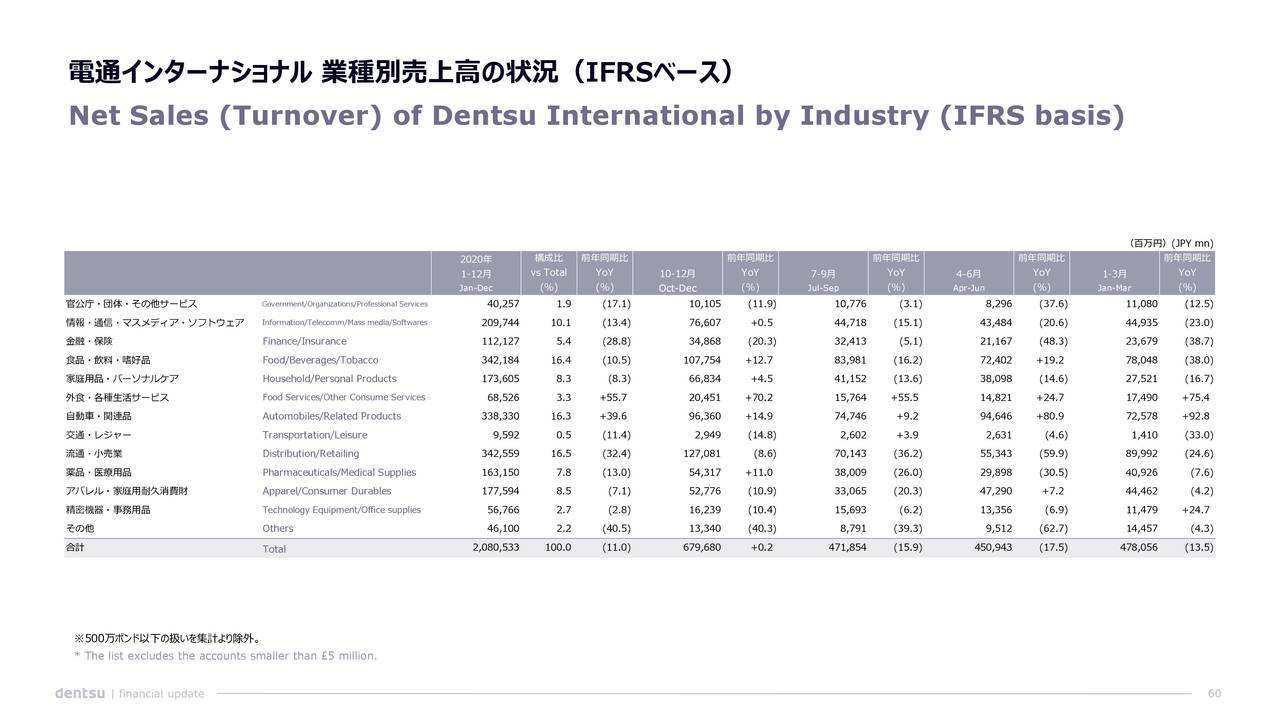
Task: Click the Apr-Jun total value 450,943
Action: pos(992,547)
